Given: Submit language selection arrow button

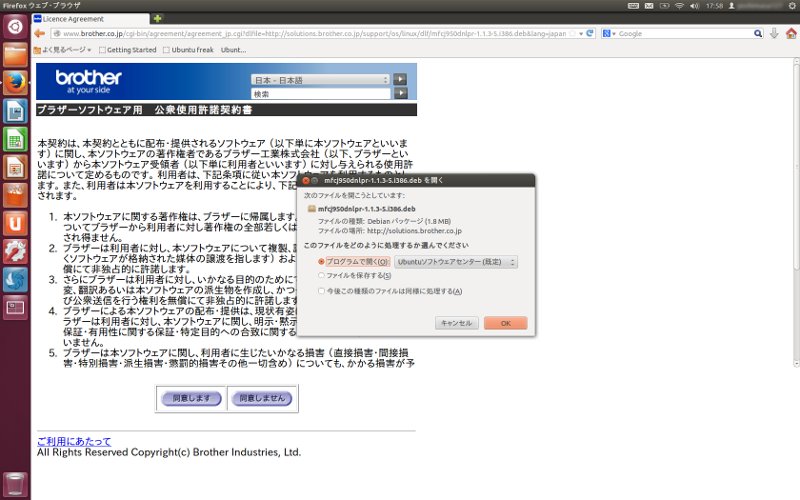Looking at the screenshot, I should click(x=400, y=80).
